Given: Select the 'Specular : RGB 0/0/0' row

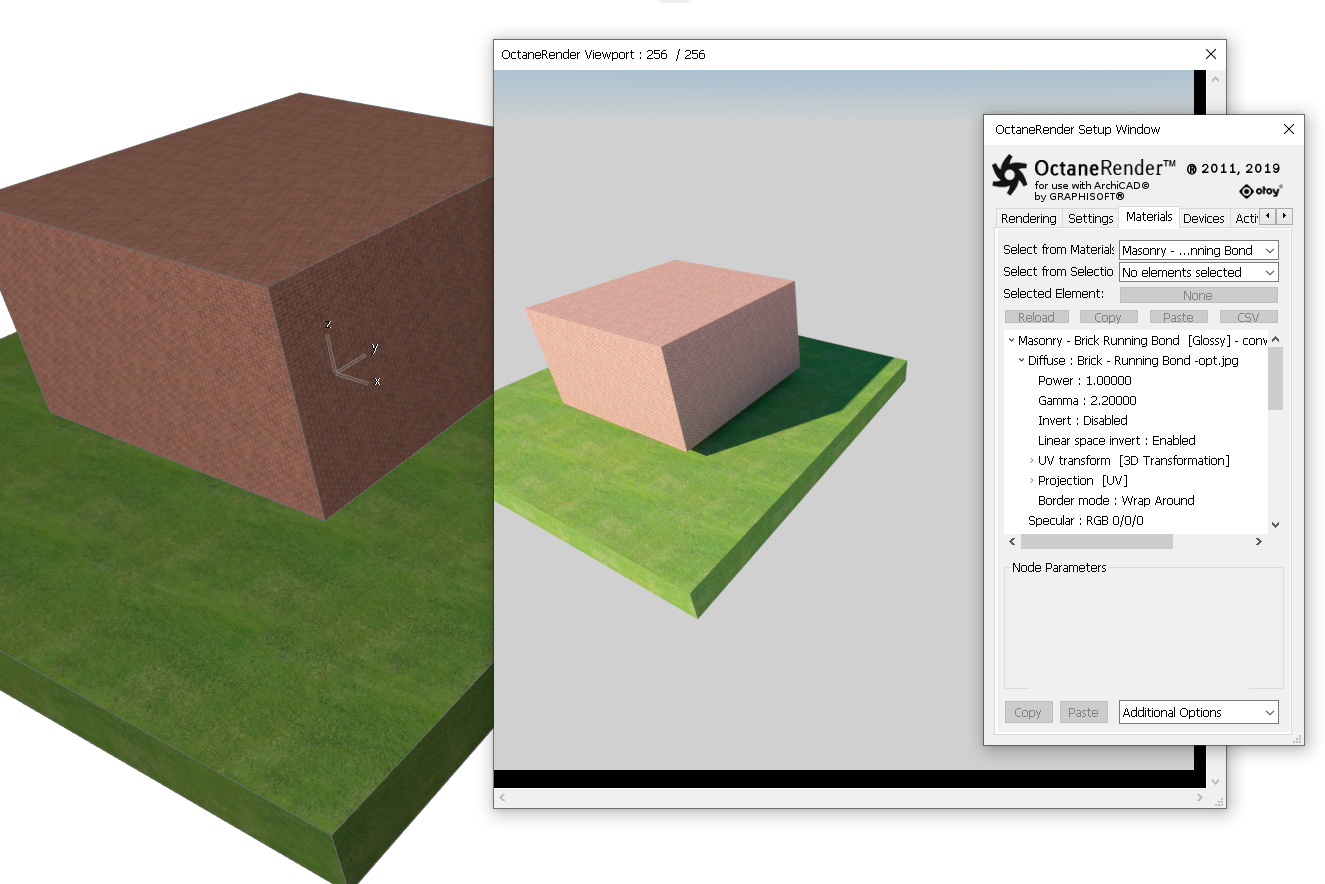Looking at the screenshot, I should pos(1086,521).
